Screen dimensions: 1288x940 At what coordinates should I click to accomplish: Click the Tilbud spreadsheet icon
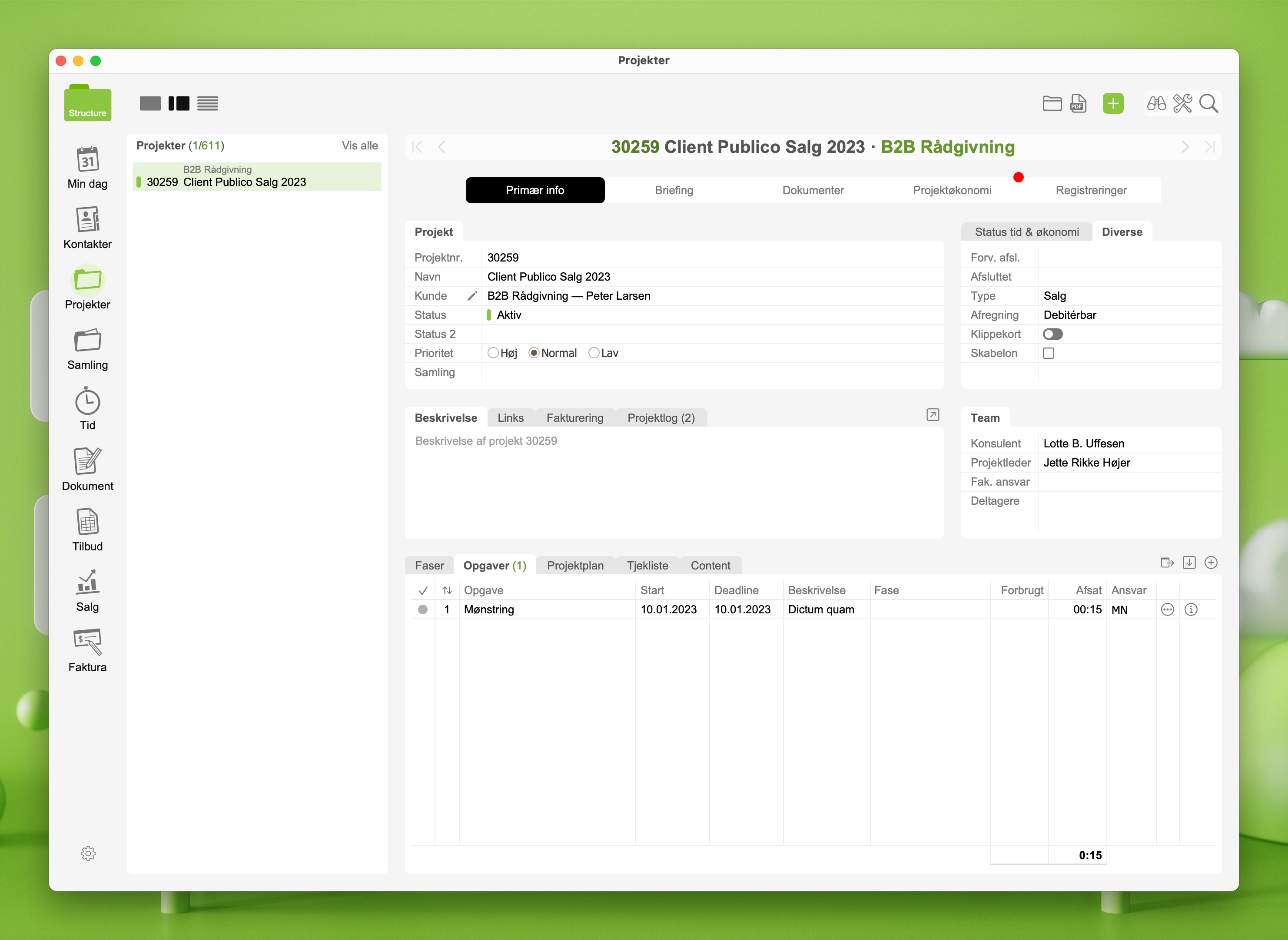[88, 523]
